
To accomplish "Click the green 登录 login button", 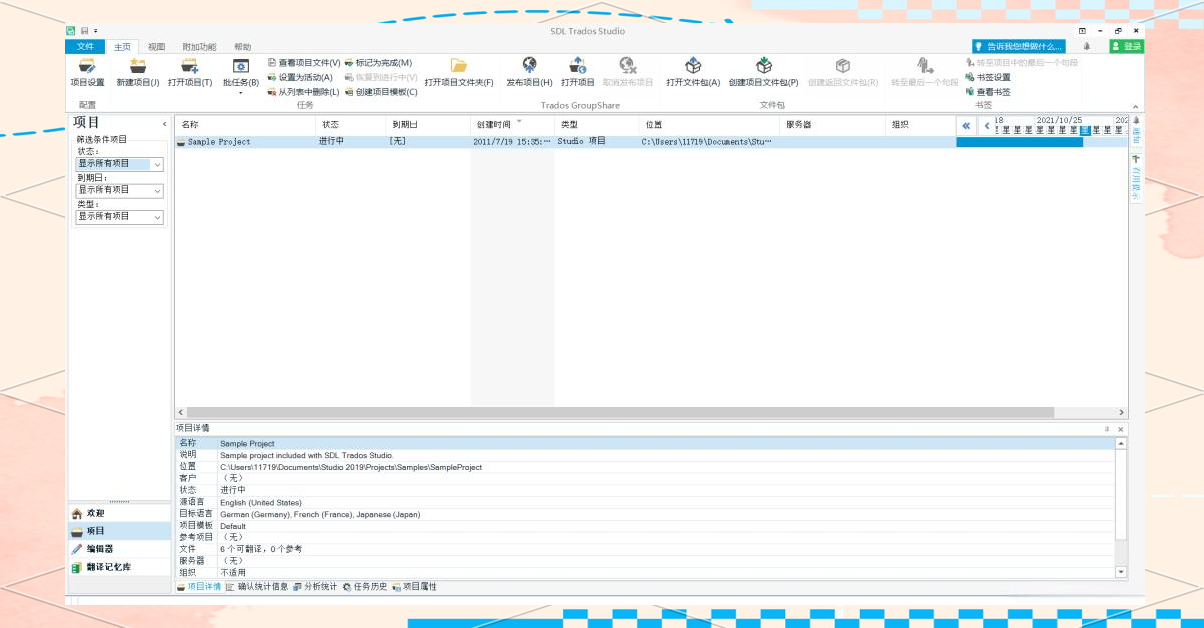I will point(1126,46).
